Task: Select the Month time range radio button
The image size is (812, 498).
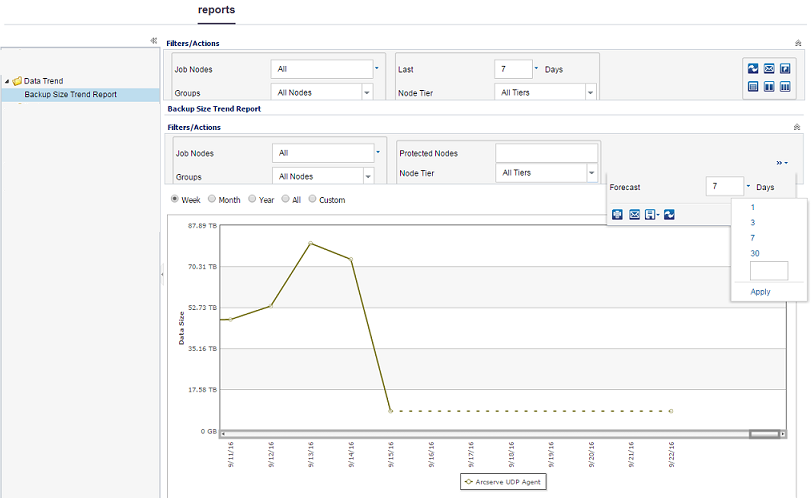Action: click(x=212, y=199)
